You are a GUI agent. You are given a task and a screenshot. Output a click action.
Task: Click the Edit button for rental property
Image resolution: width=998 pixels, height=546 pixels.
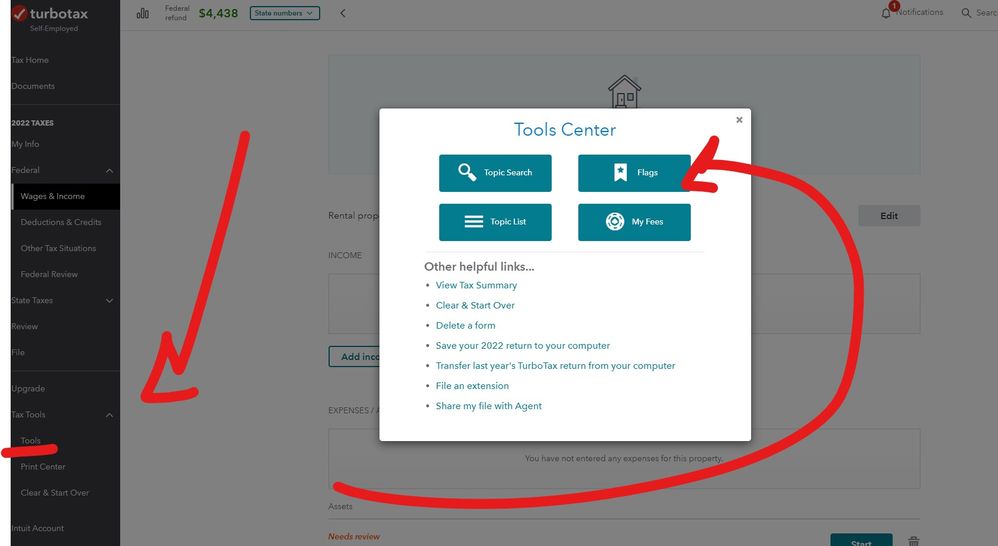889,216
